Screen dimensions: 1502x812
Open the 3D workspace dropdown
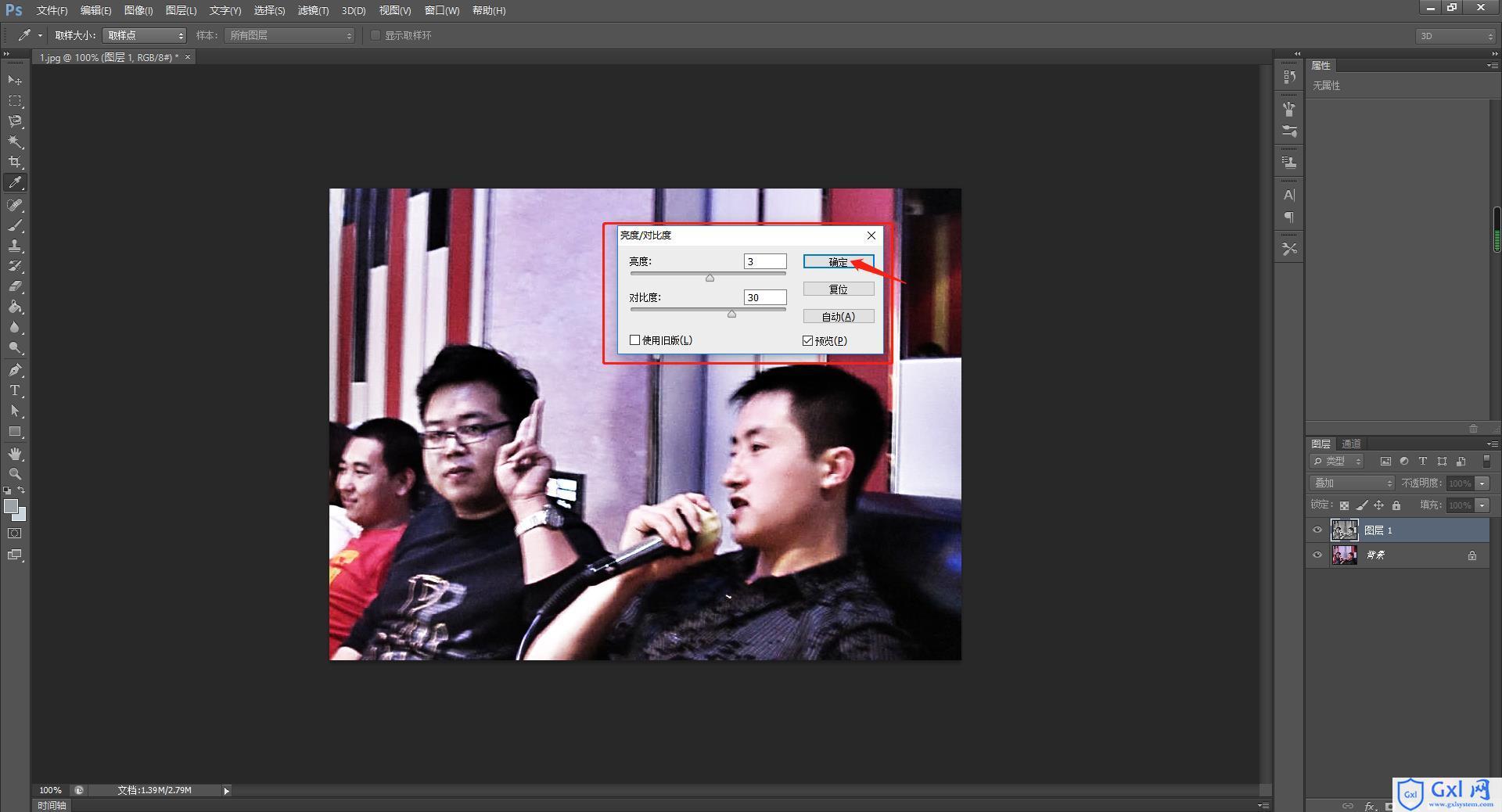[1455, 36]
